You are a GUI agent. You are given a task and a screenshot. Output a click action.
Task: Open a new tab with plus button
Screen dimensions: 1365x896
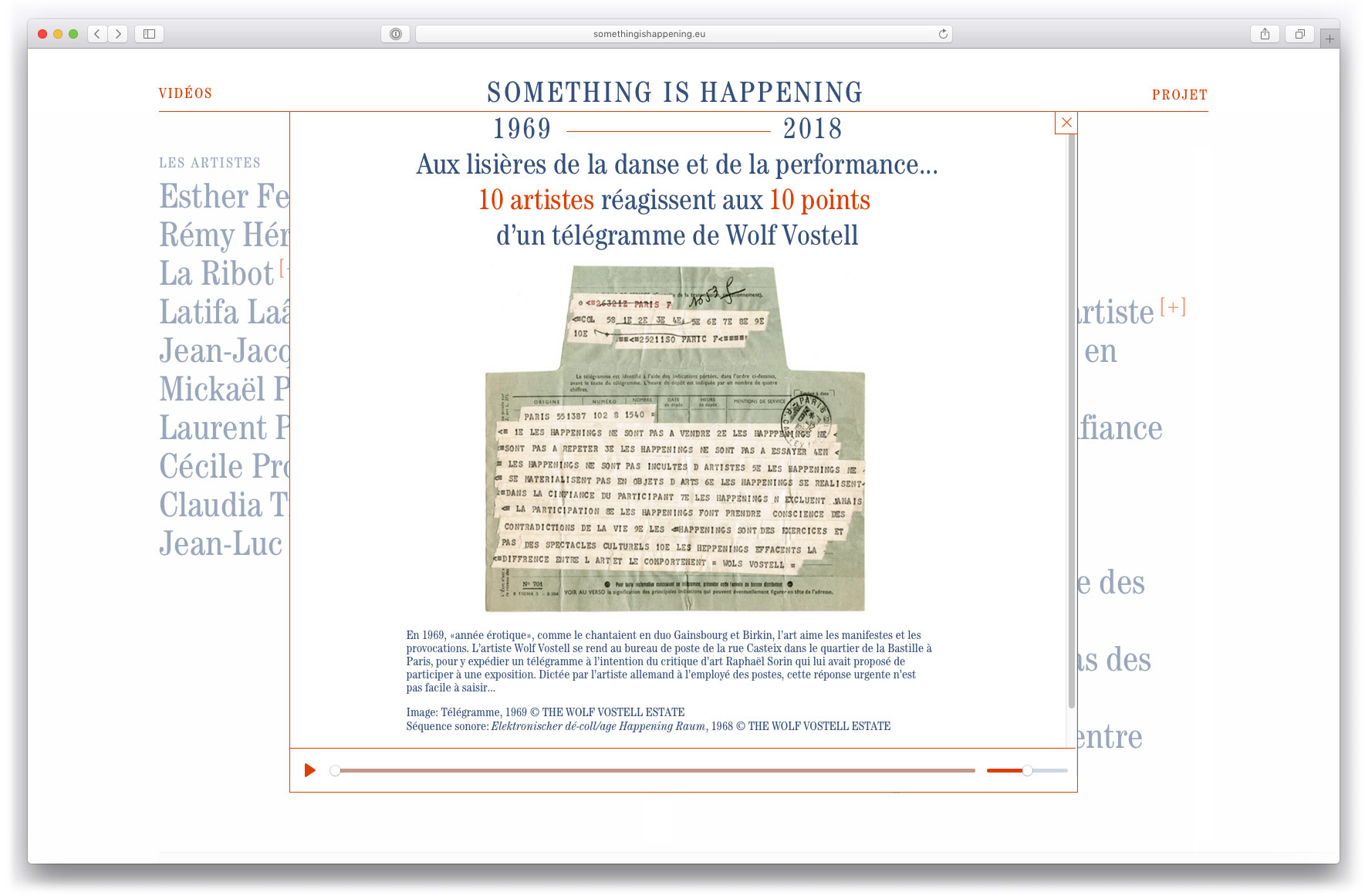(1330, 39)
